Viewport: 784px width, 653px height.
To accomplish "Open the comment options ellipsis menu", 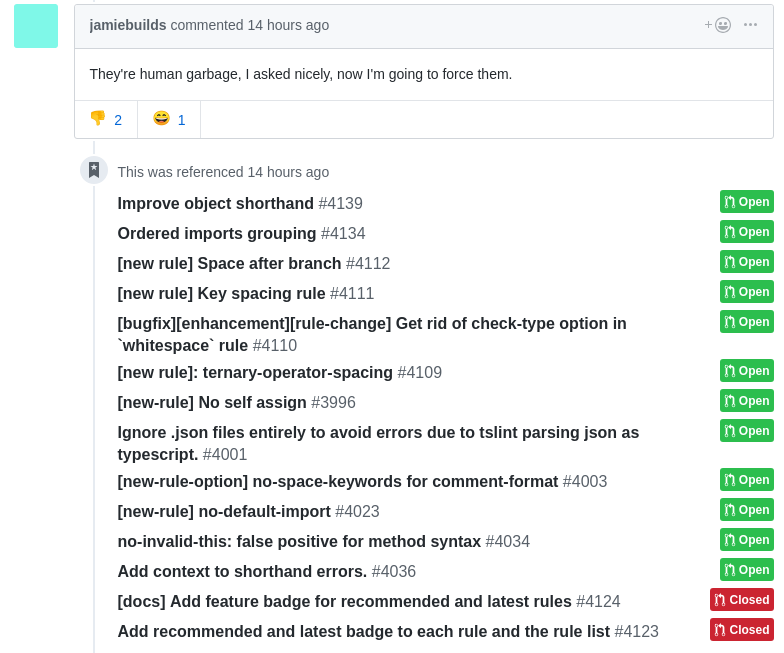I will [x=750, y=25].
